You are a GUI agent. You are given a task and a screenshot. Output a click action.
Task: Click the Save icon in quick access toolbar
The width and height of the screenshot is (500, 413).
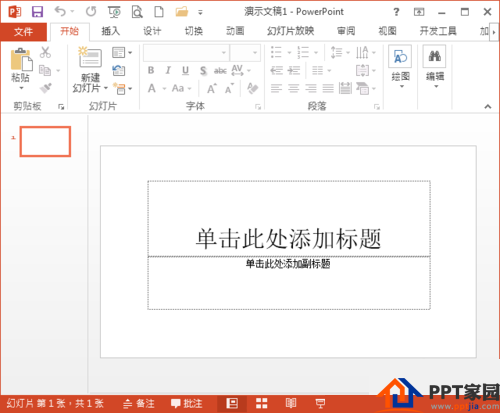37,12
